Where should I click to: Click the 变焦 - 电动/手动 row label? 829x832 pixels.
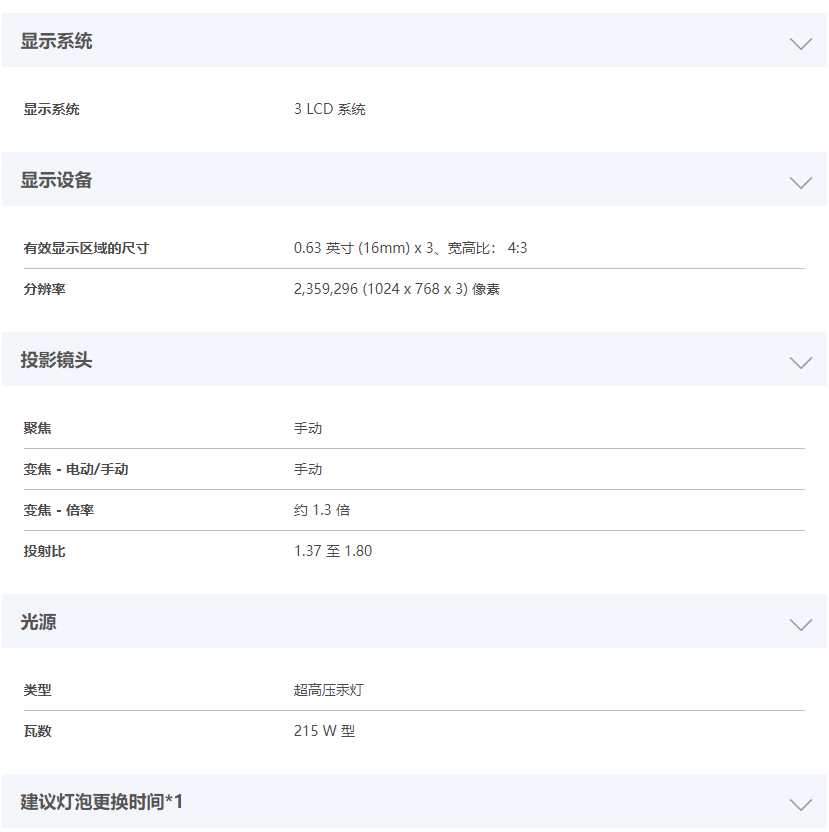(76, 469)
